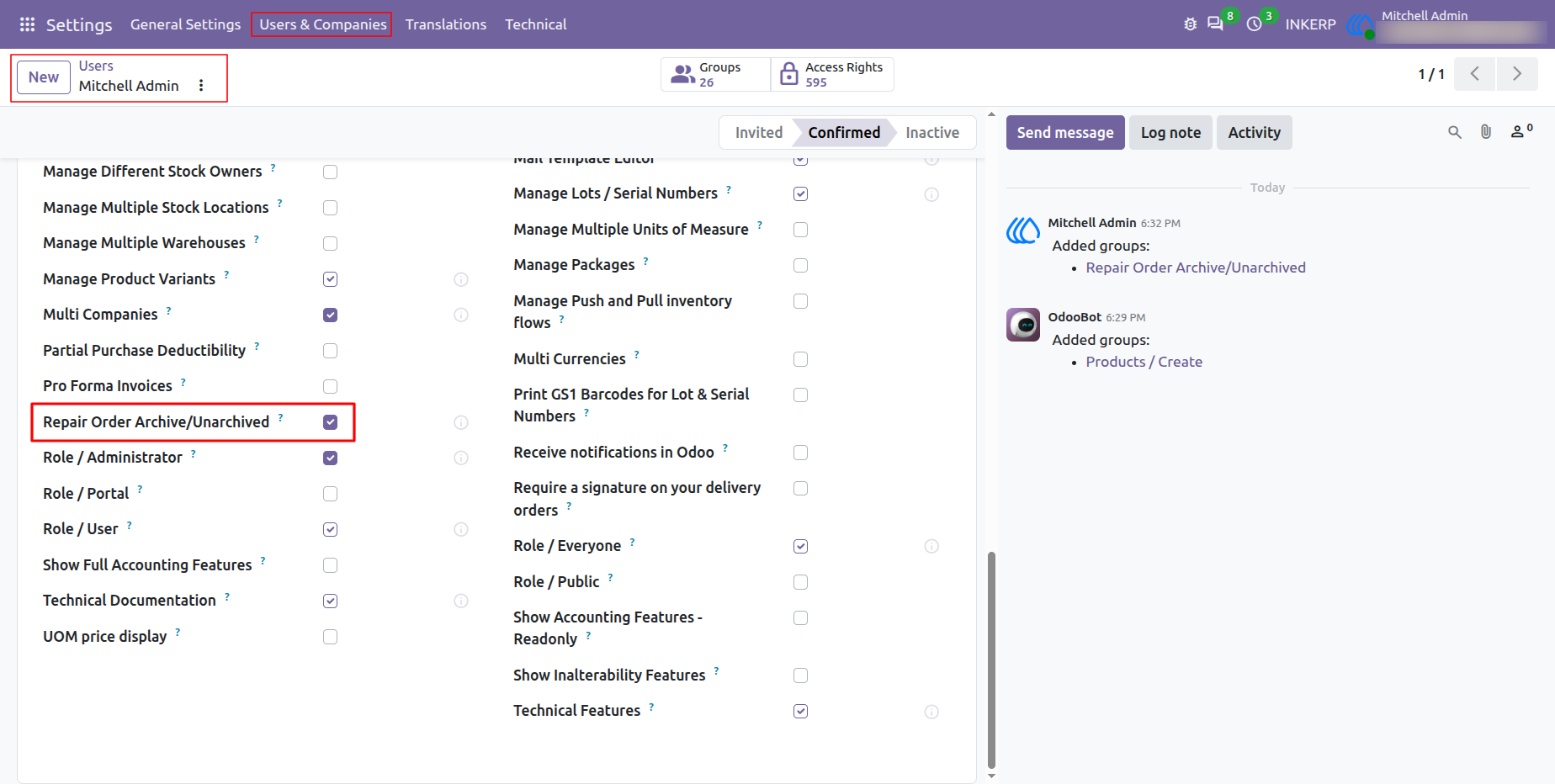Open Translations menu
This screenshot has height=784, width=1555.
pos(446,24)
